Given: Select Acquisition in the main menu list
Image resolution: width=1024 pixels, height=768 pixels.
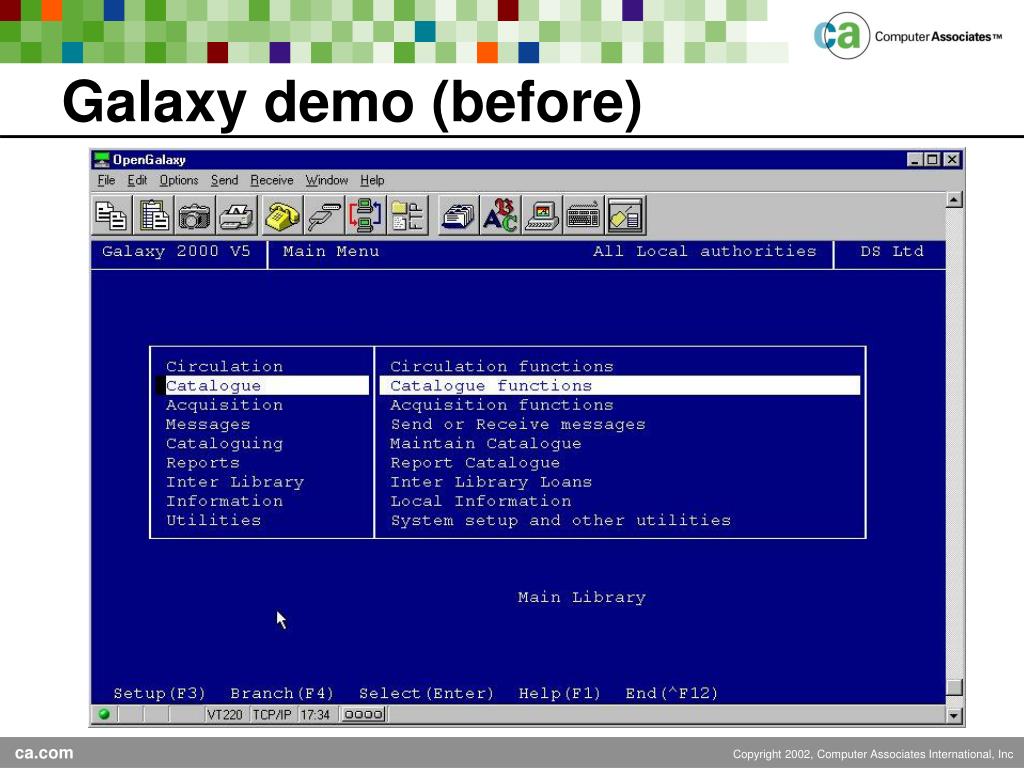Looking at the screenshot, I should click(x=224, y=405).
